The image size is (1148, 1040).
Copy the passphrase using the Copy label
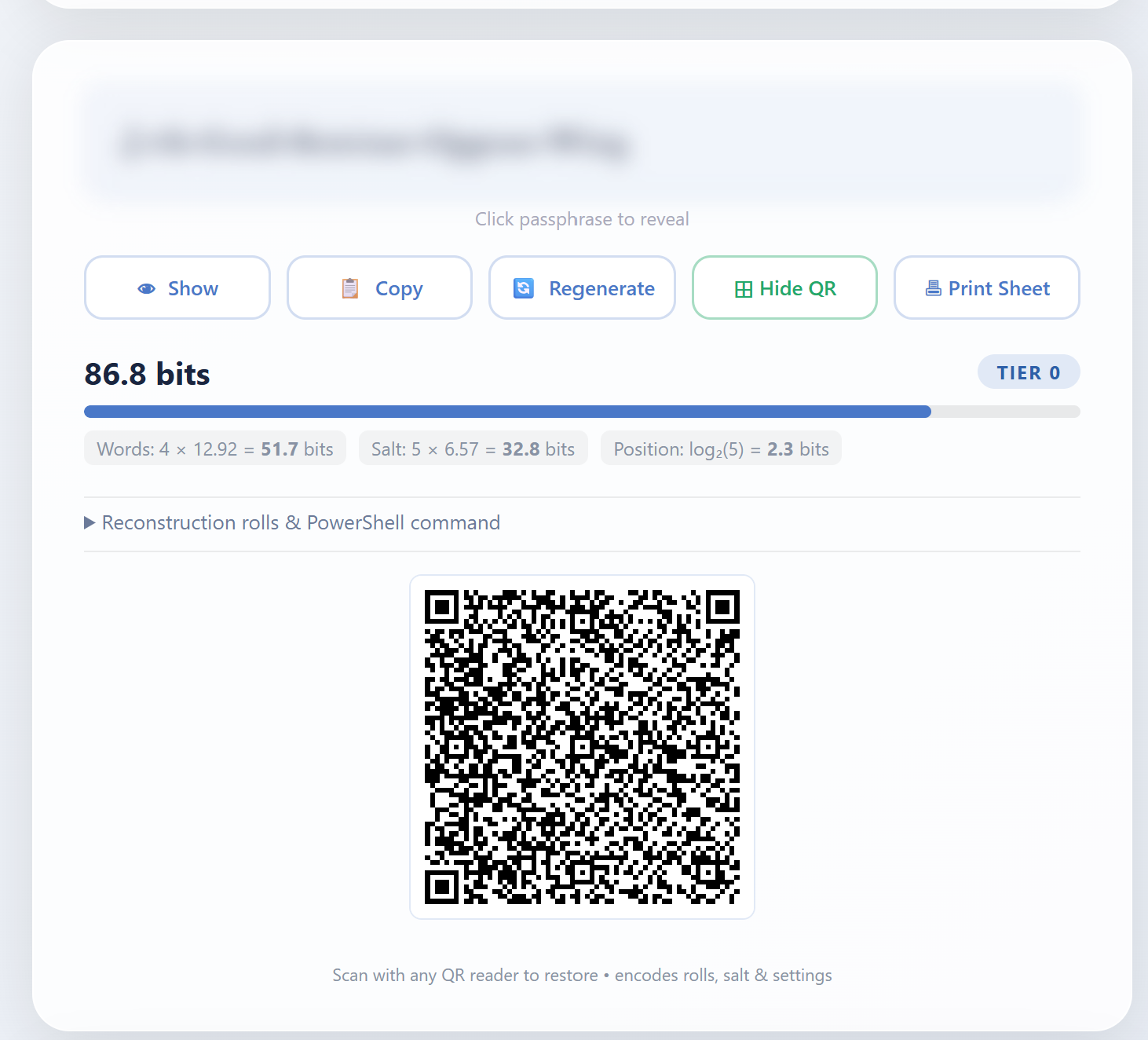pos(399,289)
